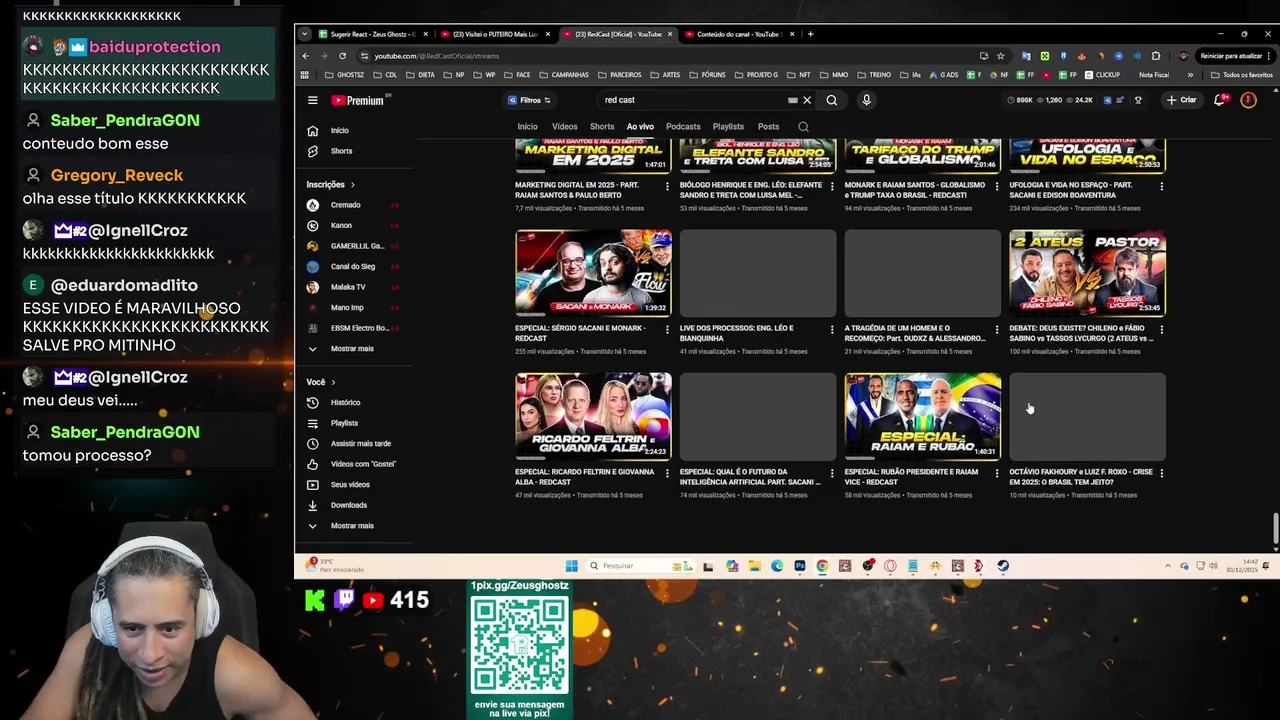Screen dimensions: 1280x720
Task: Open a new browser tab
Action: pos(810,34)
